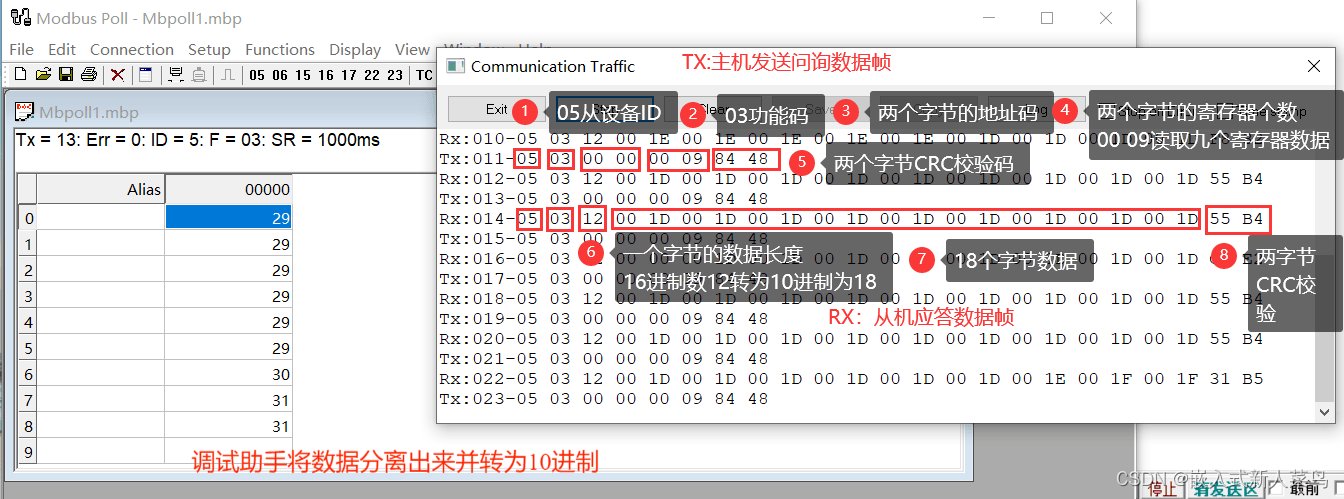Select function 22 toolbar button
Image resolution: width=1344 pixels, height=499 pixels.
(372, 75)
